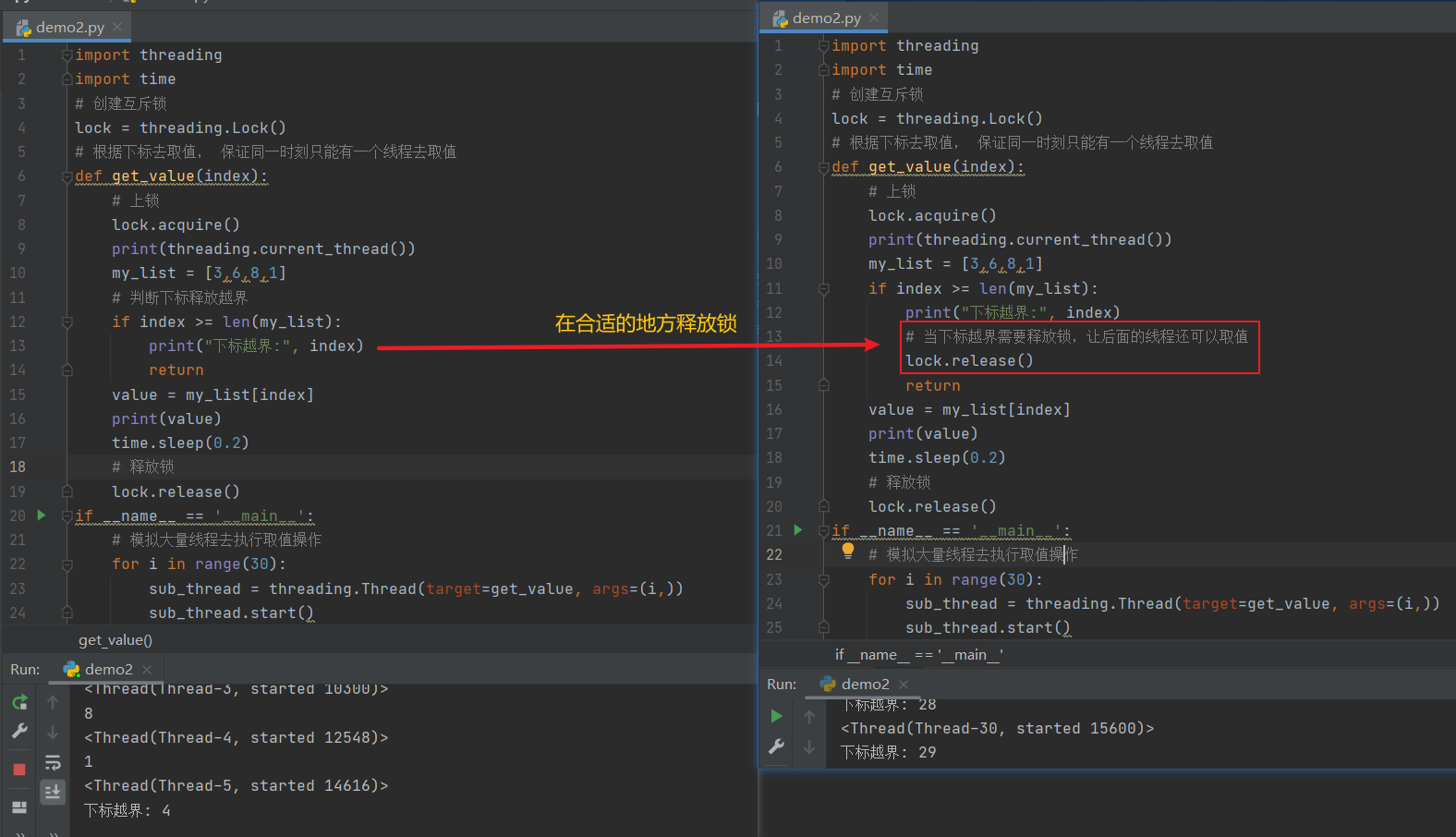Click line number 22 in the right gutter
The image size is (1456, 837).
tap(774, 554)
